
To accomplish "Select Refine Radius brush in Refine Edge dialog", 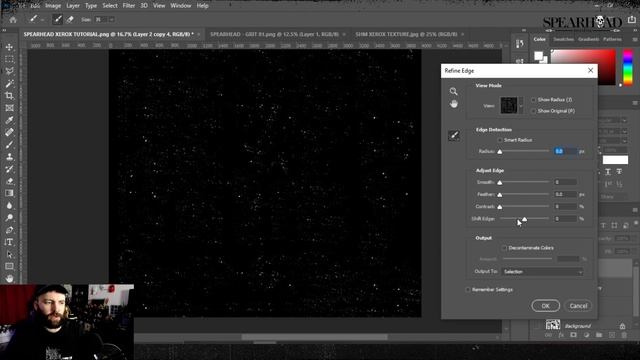I will pos(454,136).
